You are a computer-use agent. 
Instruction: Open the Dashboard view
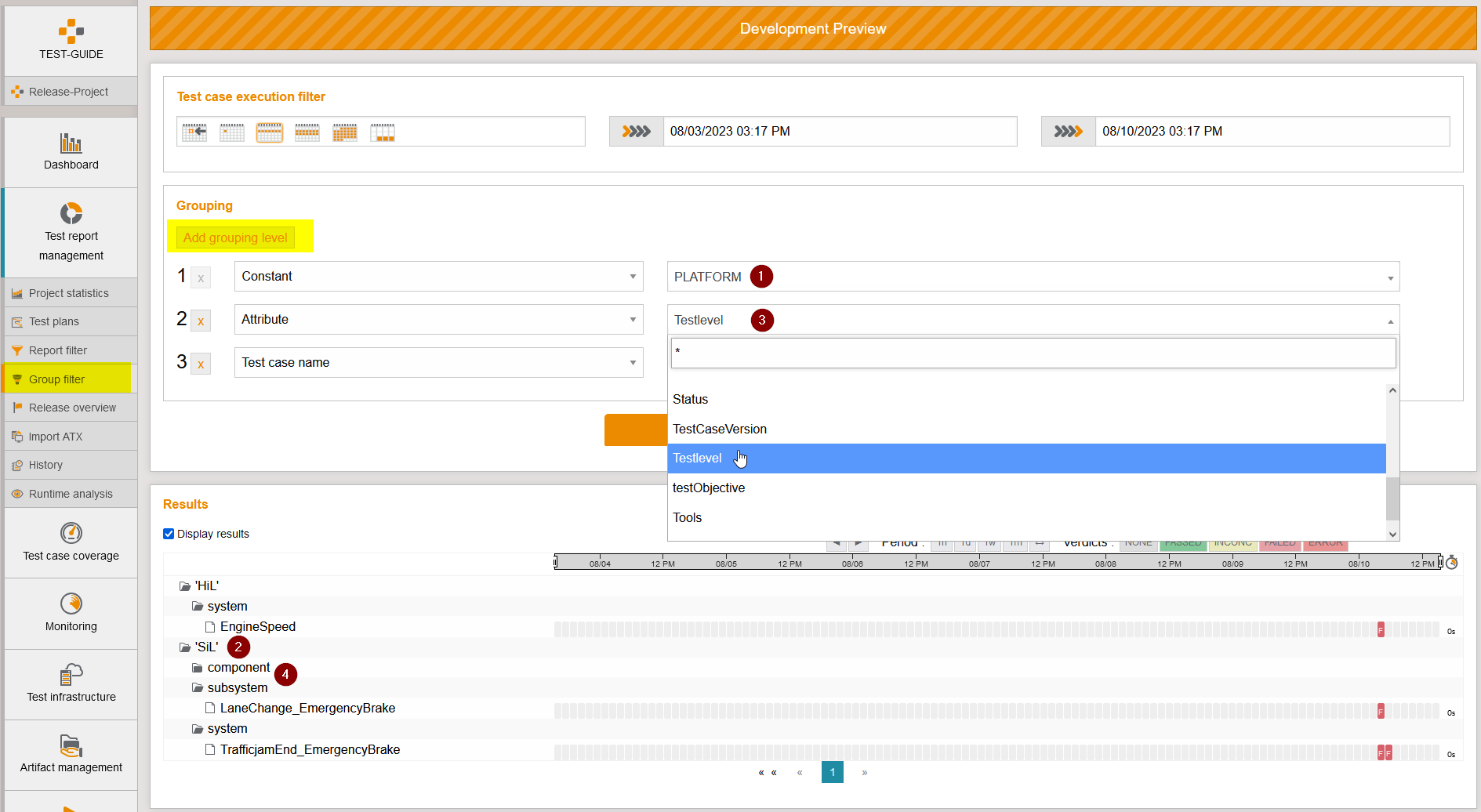pyautogui.click(x=71, y=151)
